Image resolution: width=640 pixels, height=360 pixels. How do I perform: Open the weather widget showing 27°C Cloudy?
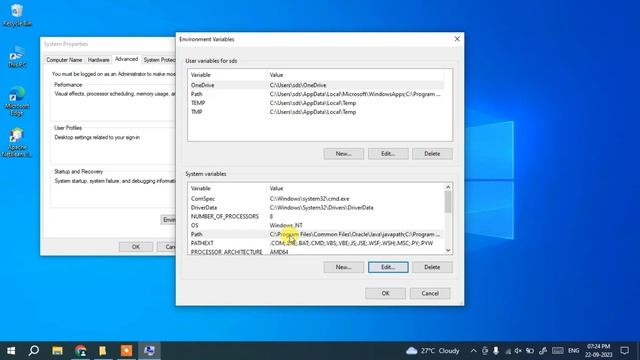click(433, 351)
